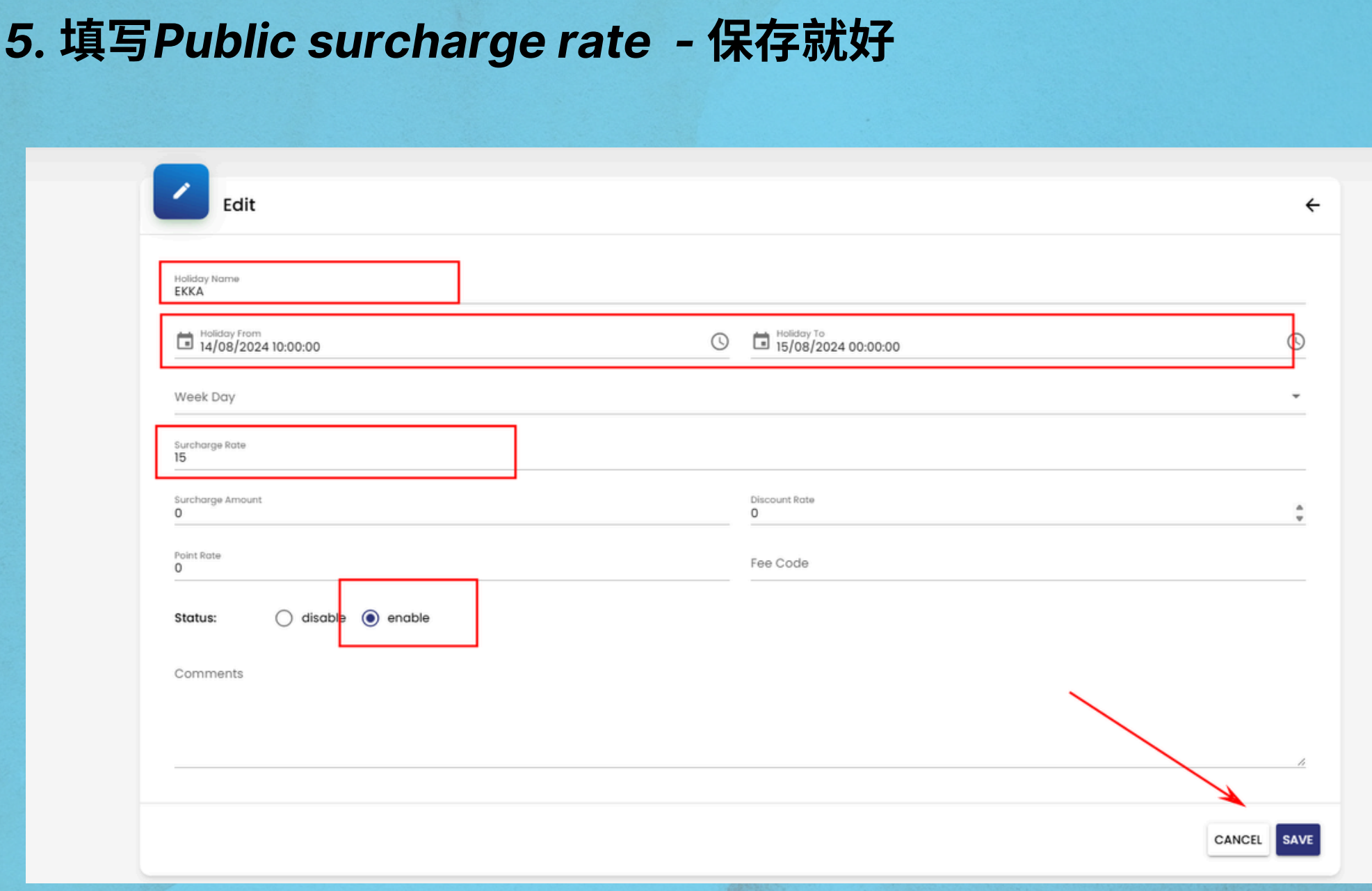Click Holiday From clock icon
This screenshot has width=1372, height=891.
pyautogui.click(x=719, y=342)
